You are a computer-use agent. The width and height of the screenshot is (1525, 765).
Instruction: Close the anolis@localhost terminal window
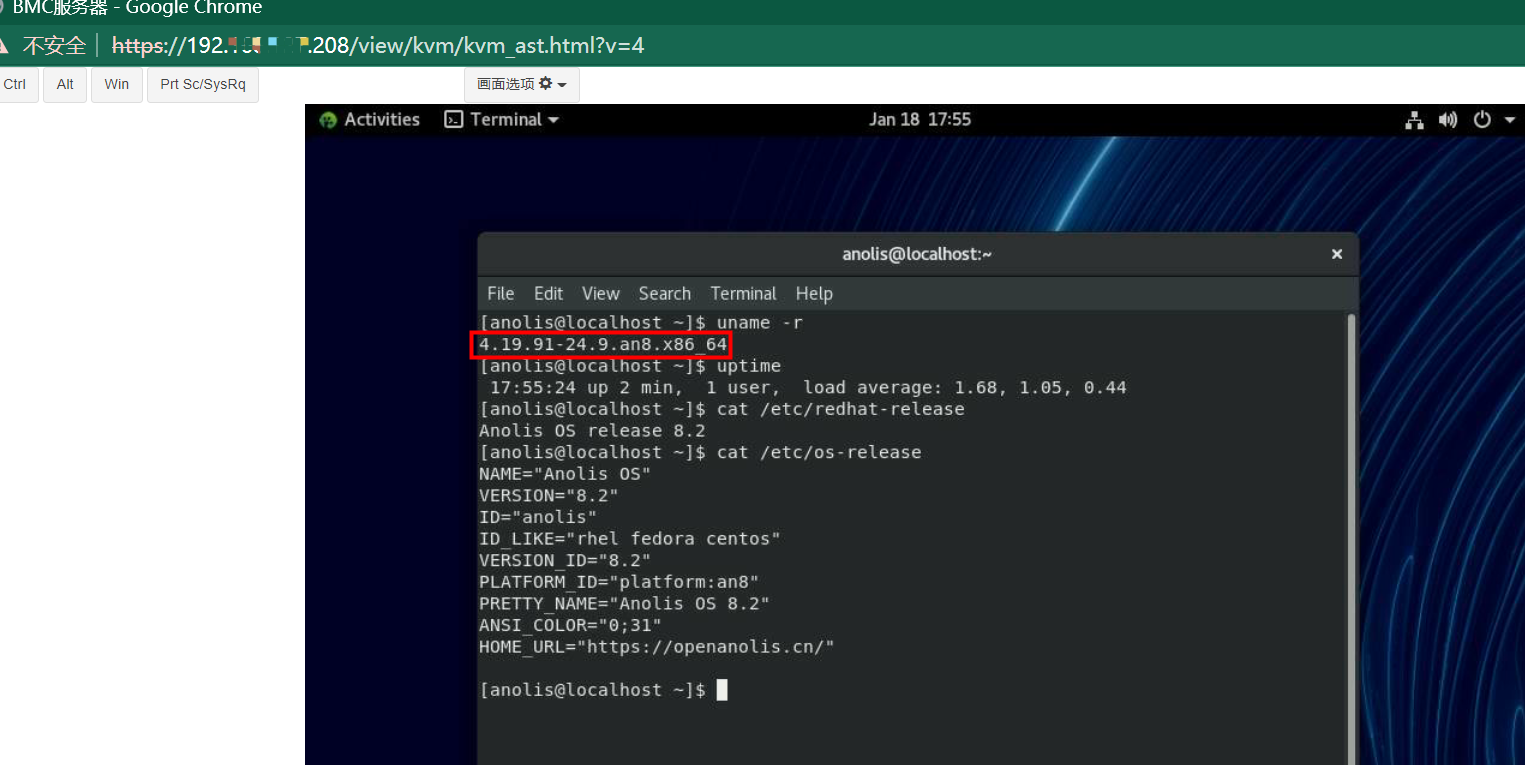click(1336, 255)
